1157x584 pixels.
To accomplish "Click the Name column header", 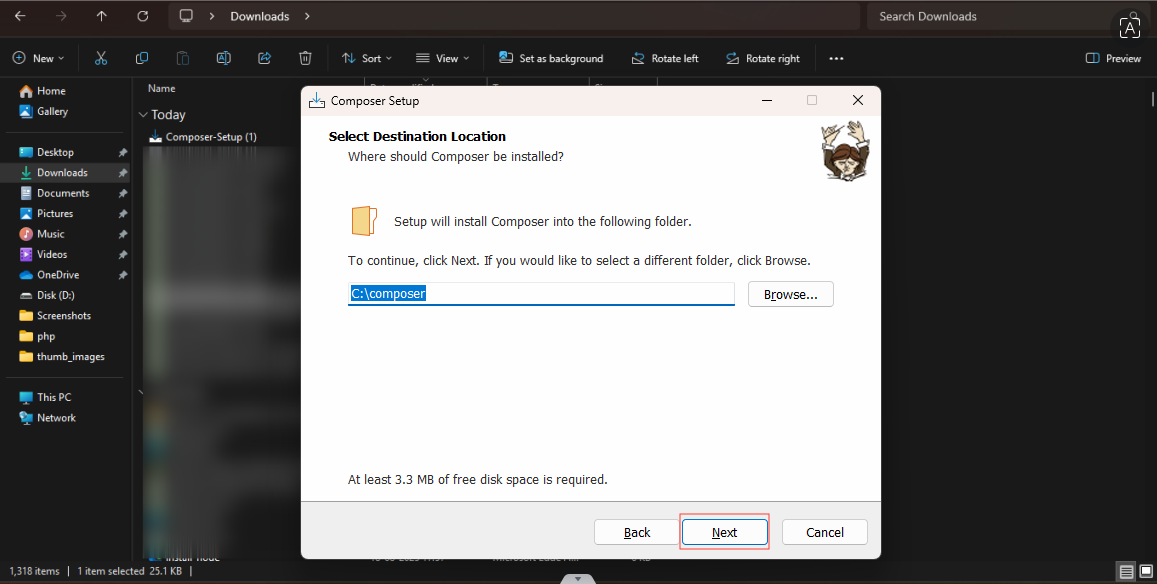I will (x=162, y=89).
